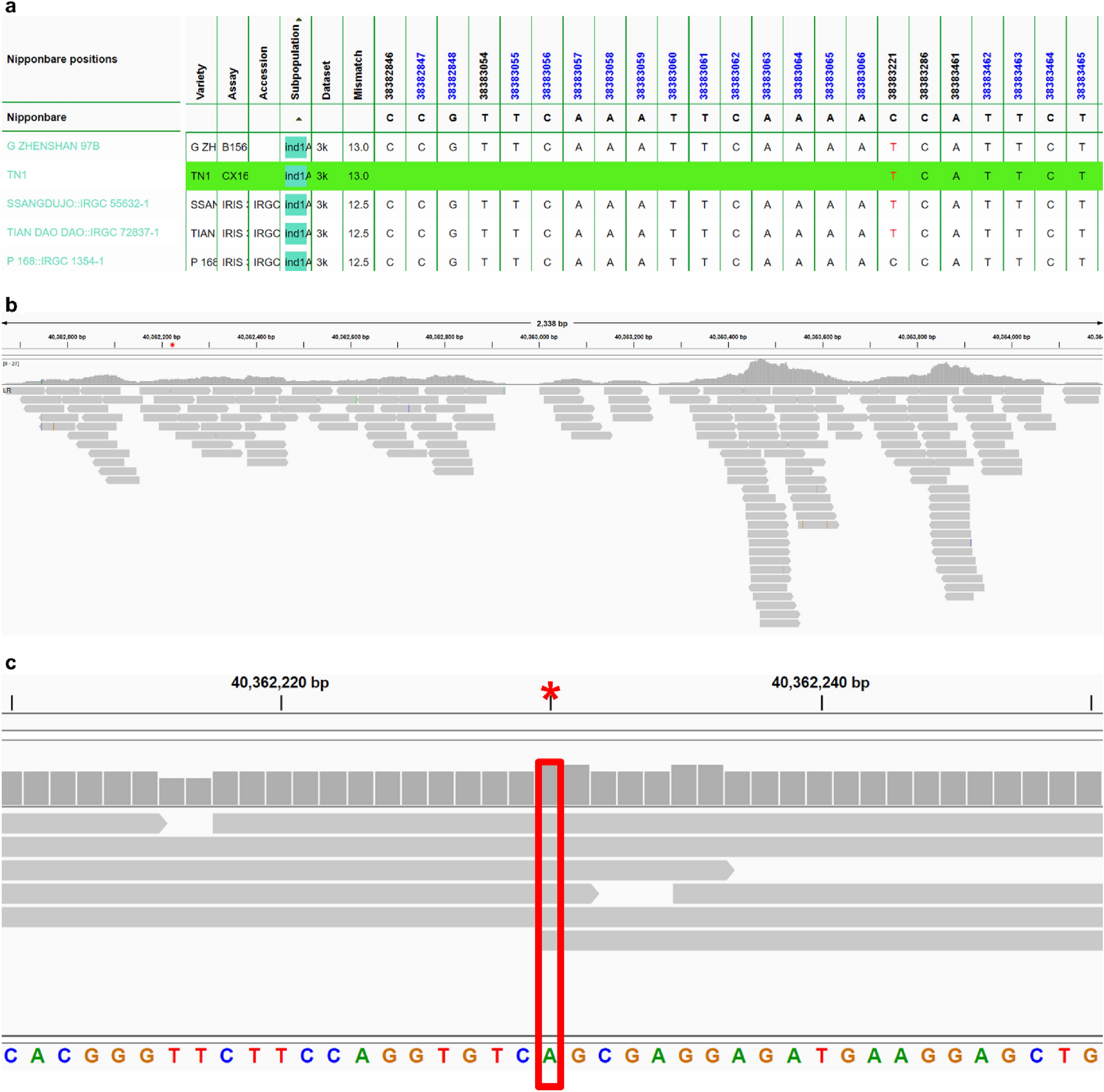
Task: Click ruler label 40,363,400 bp in panel b
Action: click(728, 337)
